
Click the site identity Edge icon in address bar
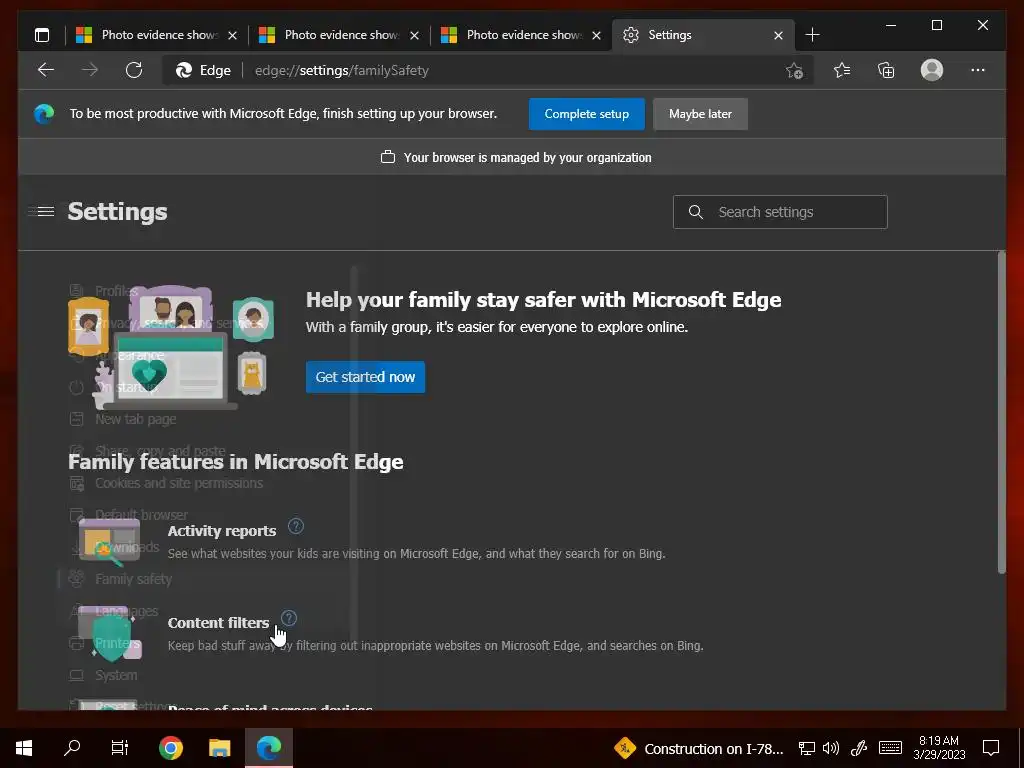tap(184, 71)
